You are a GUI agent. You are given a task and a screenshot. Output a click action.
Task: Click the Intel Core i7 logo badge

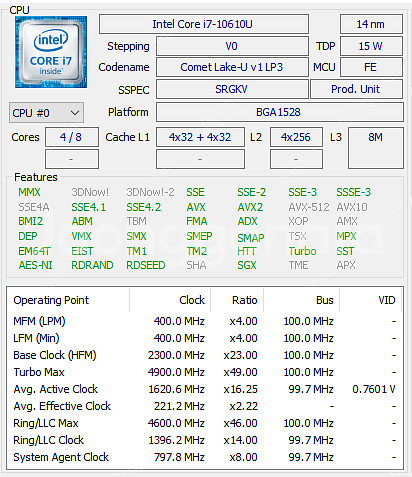click(x=51, y=52)
